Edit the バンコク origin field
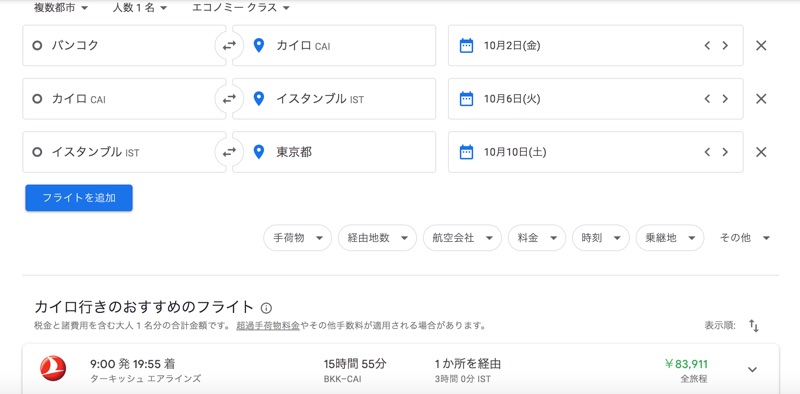The image size is (800, 394). click(x=124, y=45)
